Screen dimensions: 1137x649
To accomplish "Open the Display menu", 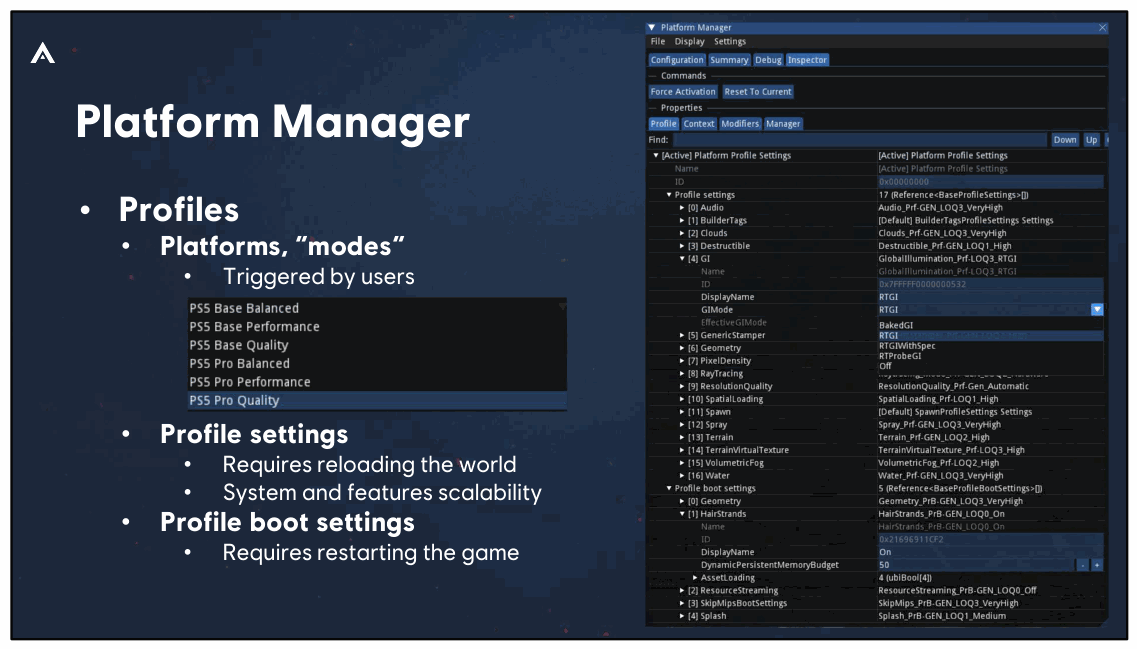I will (x=690, y=42).
